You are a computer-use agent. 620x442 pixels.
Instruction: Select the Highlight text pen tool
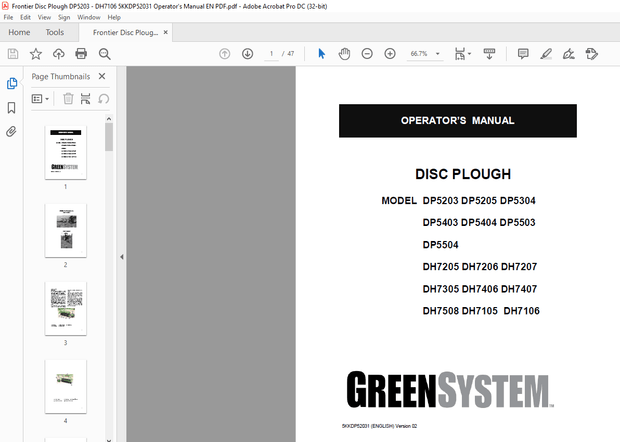coord(546,54)
